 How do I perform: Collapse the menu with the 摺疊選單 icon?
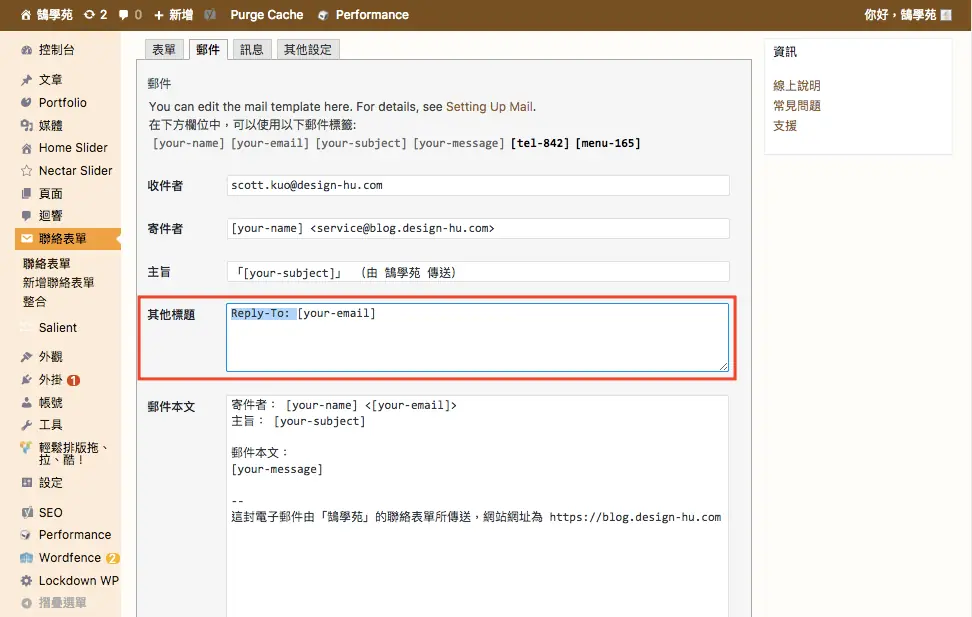[x=26, y=603]
